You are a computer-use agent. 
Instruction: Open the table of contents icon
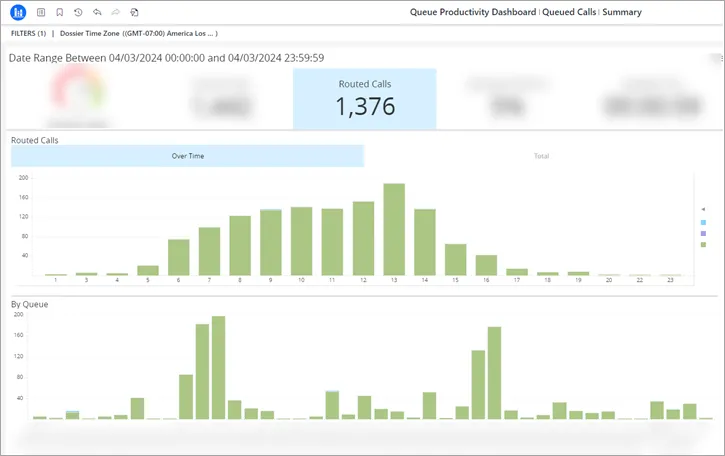pos(41,12)
